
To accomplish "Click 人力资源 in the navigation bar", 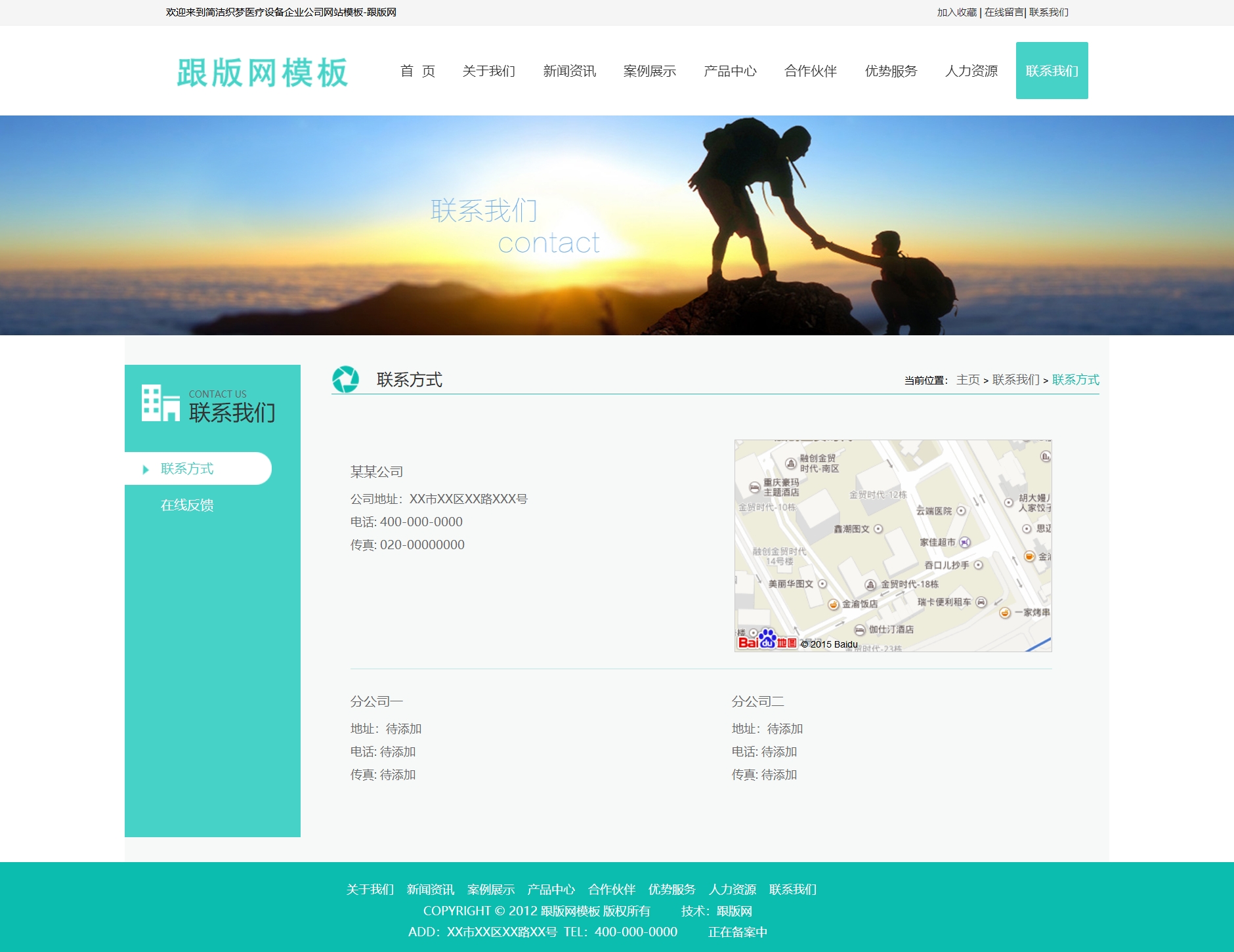I will pyautogui.click(x=971, y=71).
